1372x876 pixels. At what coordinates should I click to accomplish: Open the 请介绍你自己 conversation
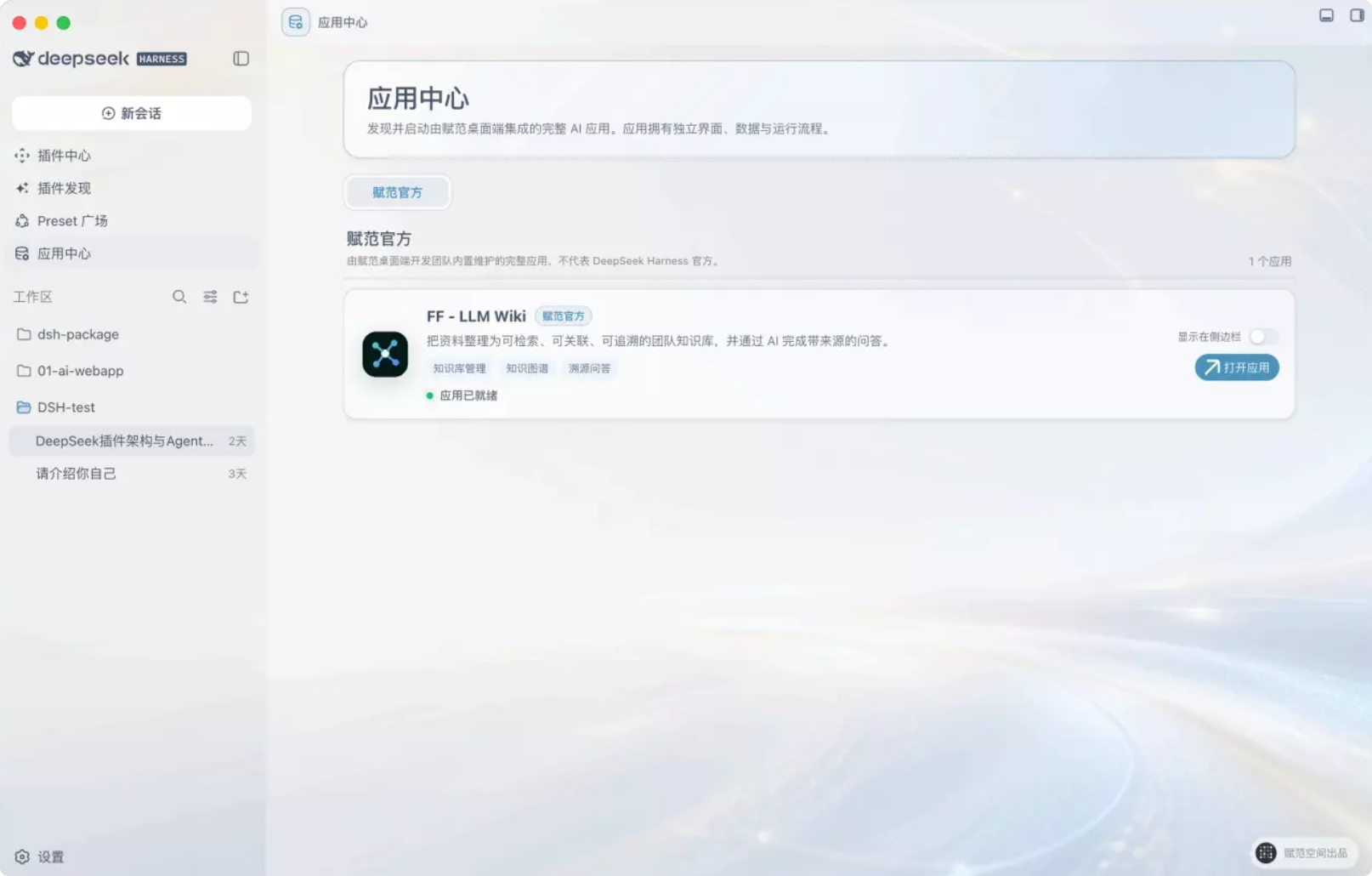point(132,474)
